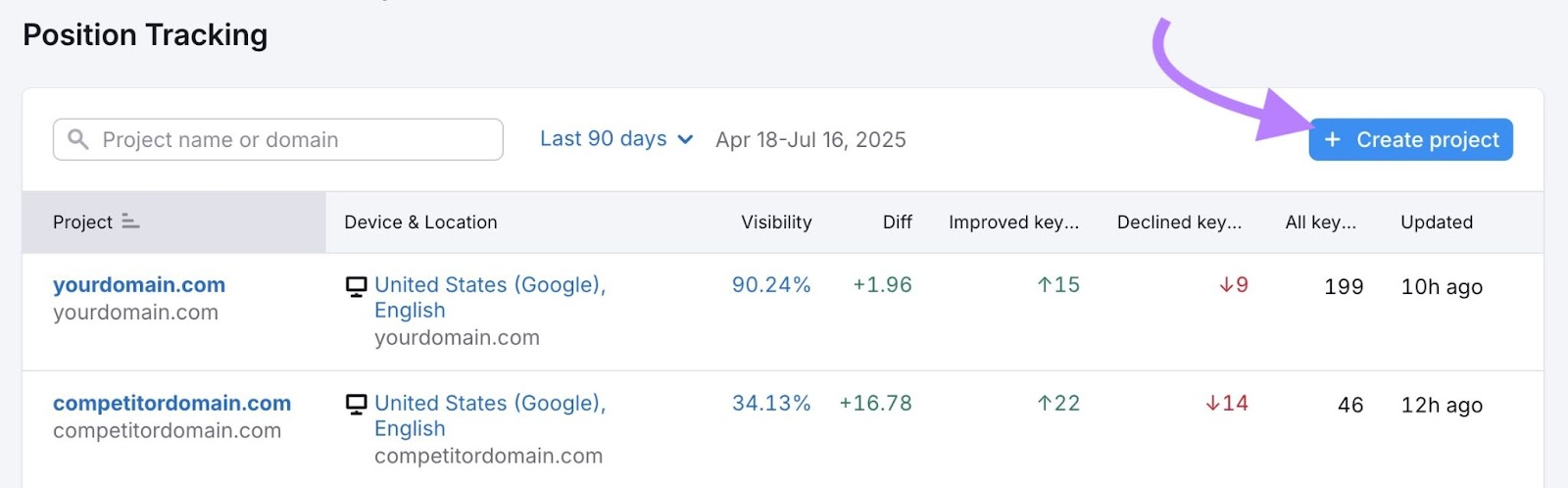Open the yourdomain.com project link
The image size is (1568, 488).
139,285
